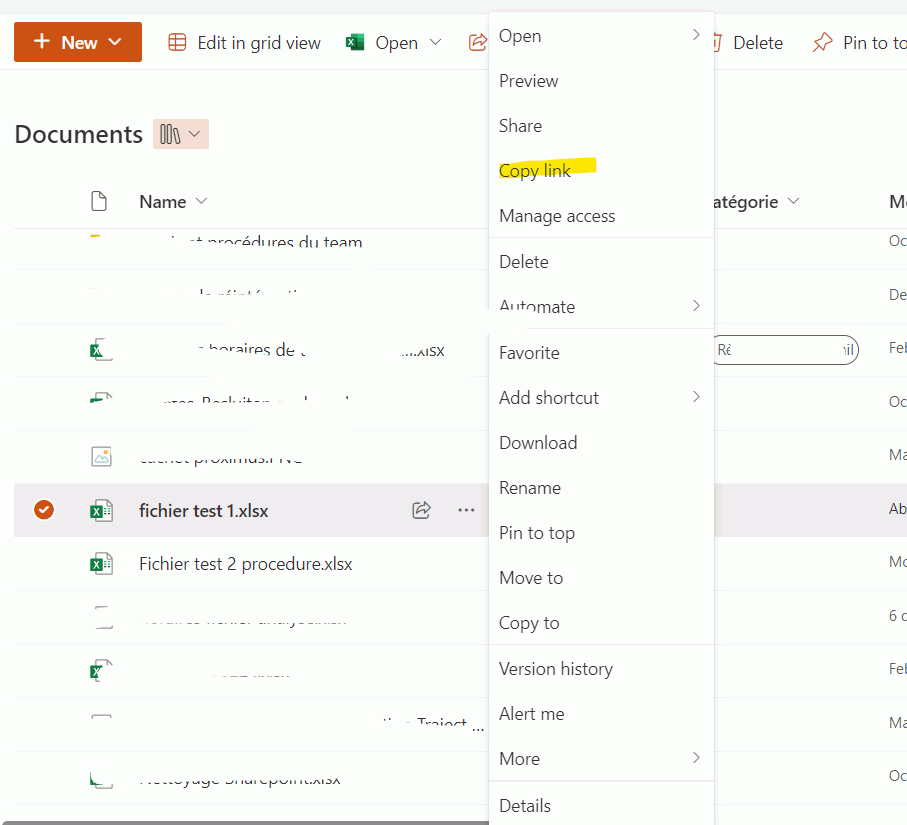Click the Excel icon beside Fichier test 2 procedure.xlsx
Image resolution: width=907 pixels, height=825 pixels.
point(100,564)
